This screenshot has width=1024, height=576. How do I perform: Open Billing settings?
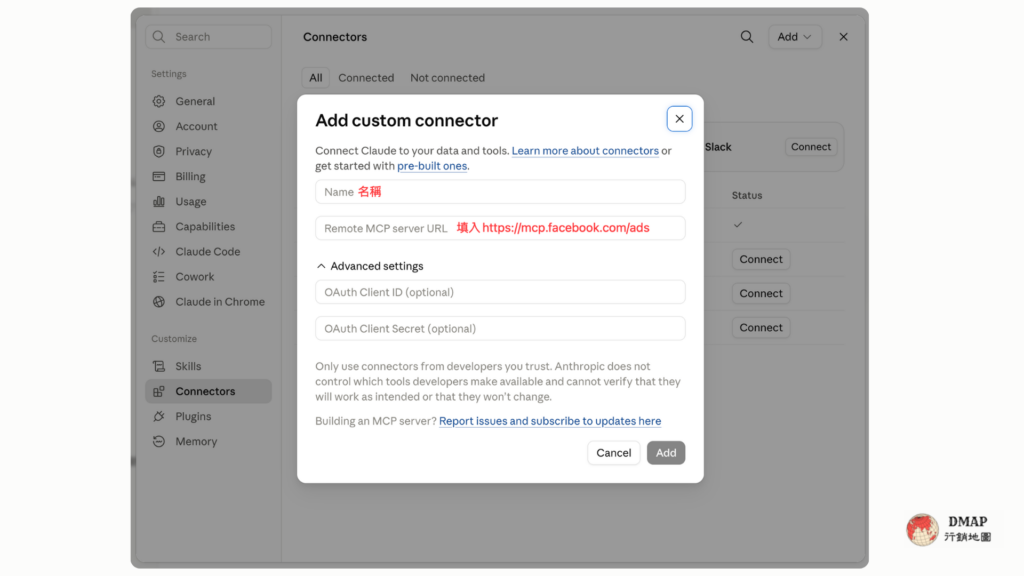point(208,176)
